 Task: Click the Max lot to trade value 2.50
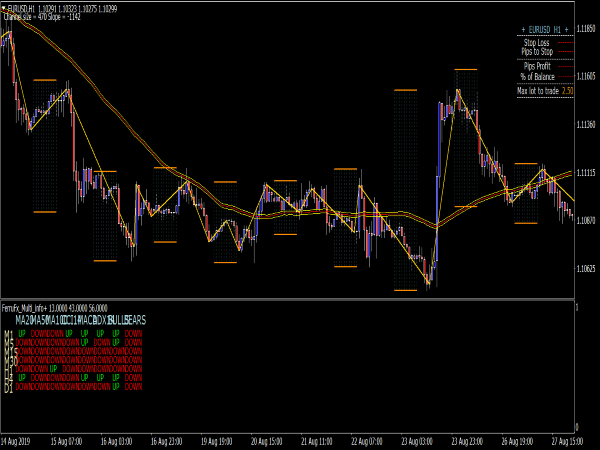568,90
